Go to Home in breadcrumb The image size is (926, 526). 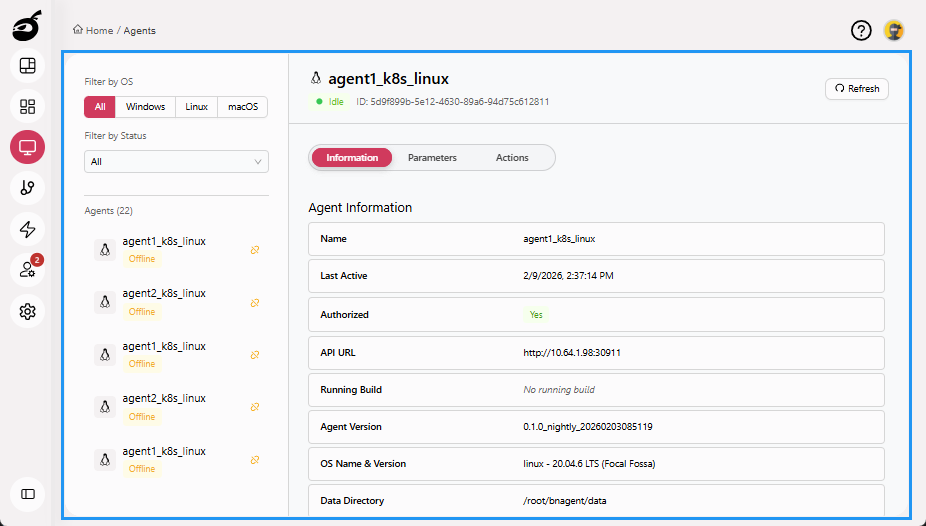coord(93,31)
